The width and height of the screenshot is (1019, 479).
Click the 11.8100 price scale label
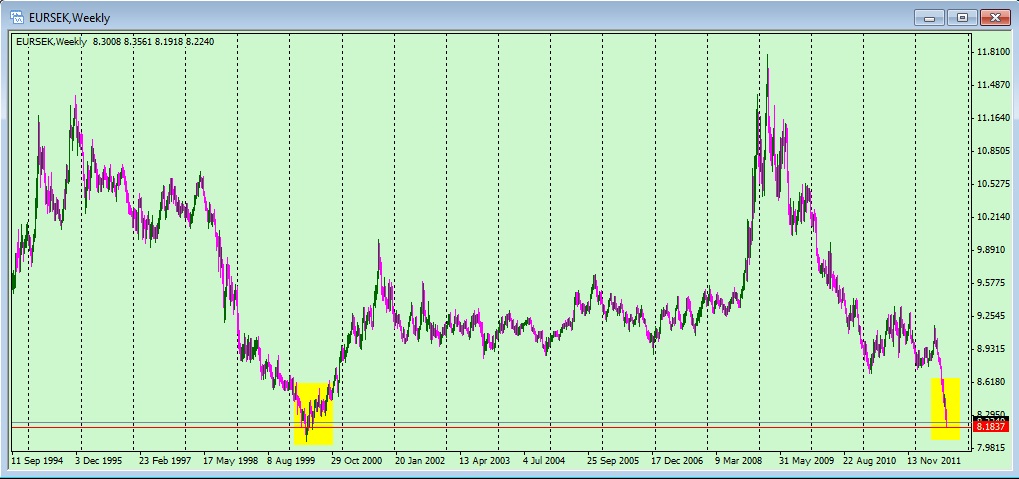[x=993, y=51]
